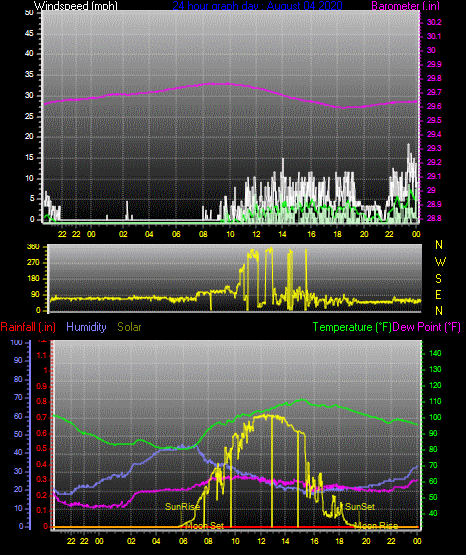The width and height of the screenshot is (466, 555).
Task: Click the "30.1" barometer axis value
Action: coord(434,36)
